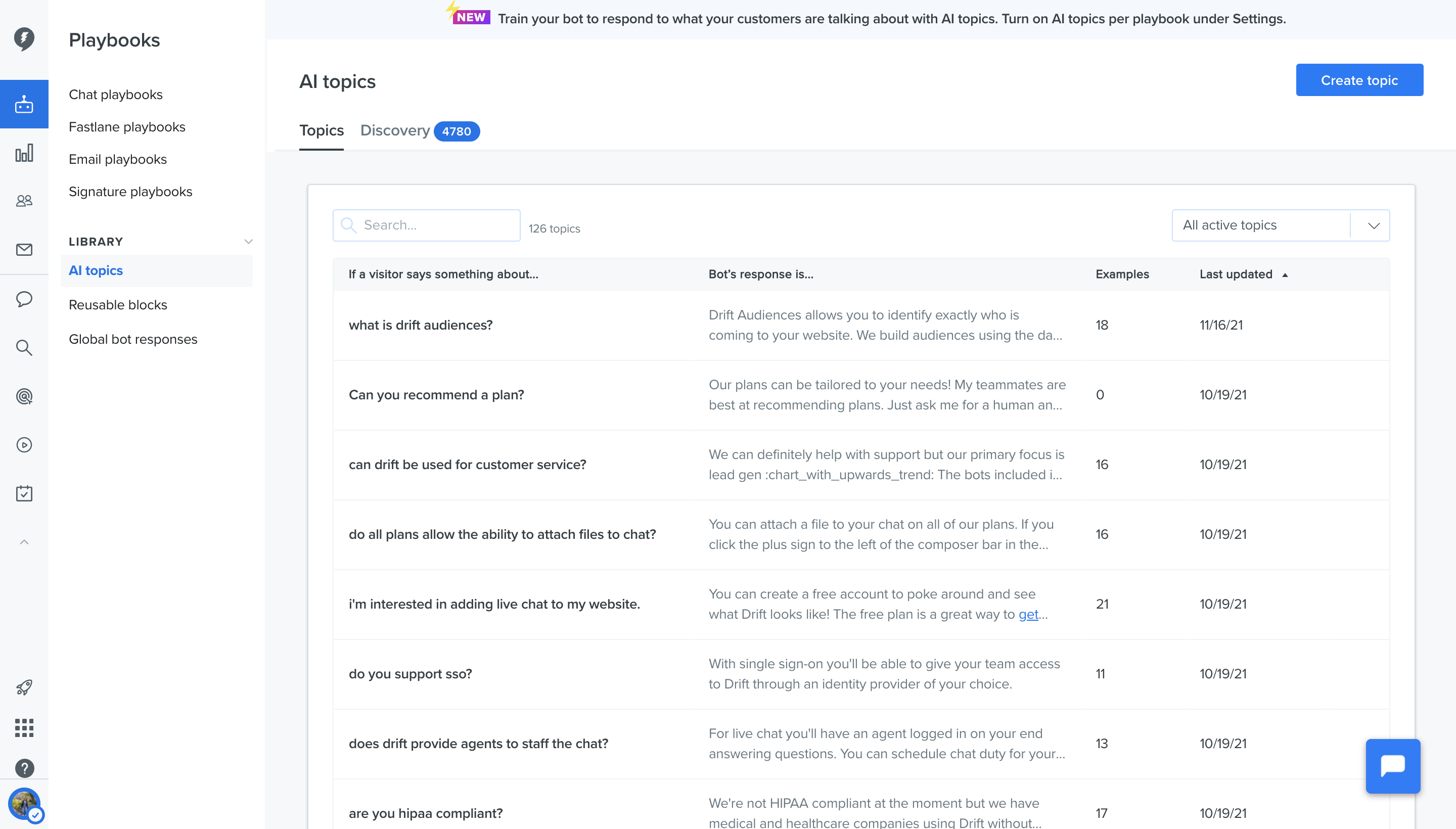This screenshot has height=829, width=1456.
Task: Click the sidebar magnifying glass search icon
Action: 24,347
